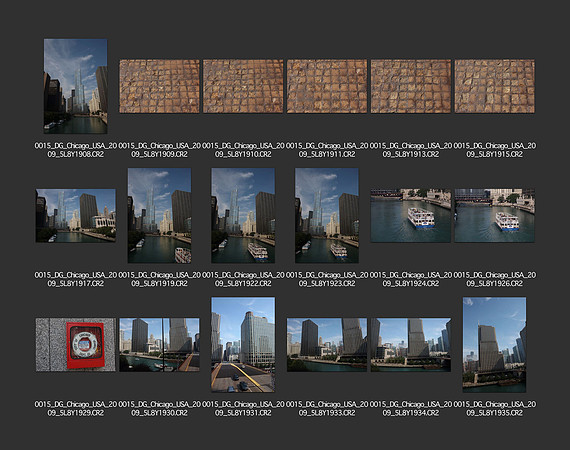Click portrait river thumbnail 5L8Y1923.CR2
This screenshot has height=450, width=570.
pyautogui.click(x=327, y=216)
